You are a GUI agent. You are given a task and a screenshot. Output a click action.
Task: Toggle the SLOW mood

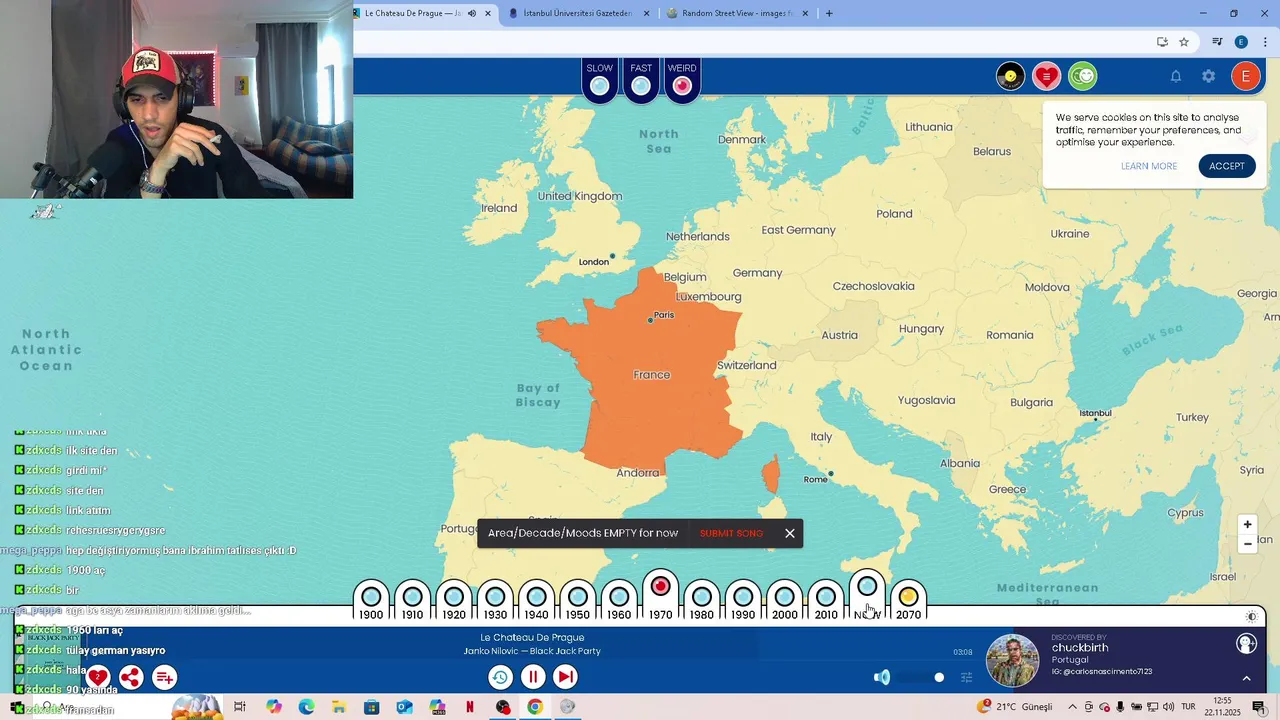[x=599, y=80]
